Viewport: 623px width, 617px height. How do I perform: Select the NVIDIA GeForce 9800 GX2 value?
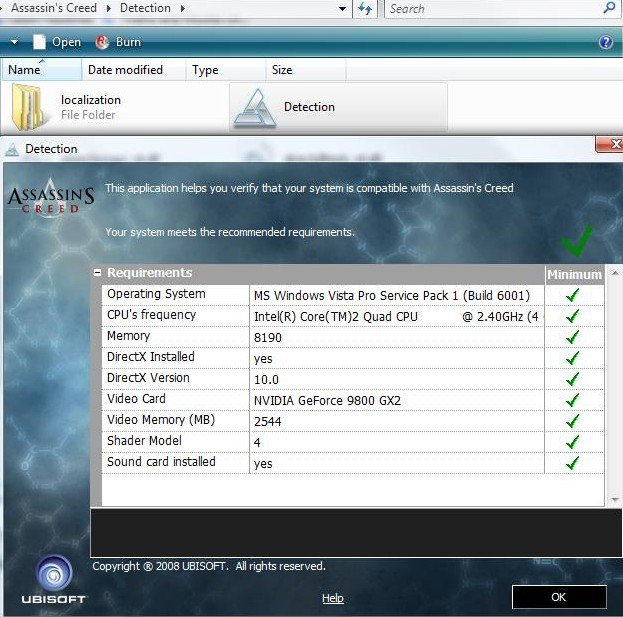click(327, 400)
